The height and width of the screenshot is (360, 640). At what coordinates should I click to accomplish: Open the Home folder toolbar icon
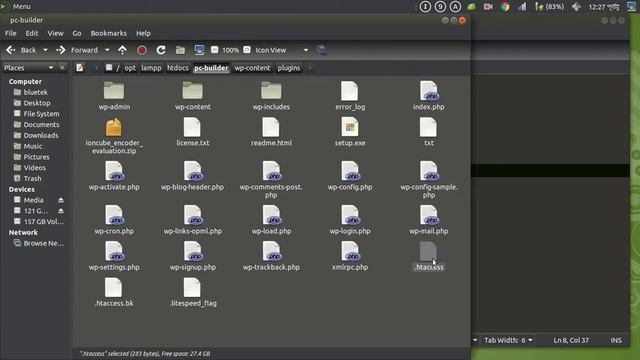(180, 50)
